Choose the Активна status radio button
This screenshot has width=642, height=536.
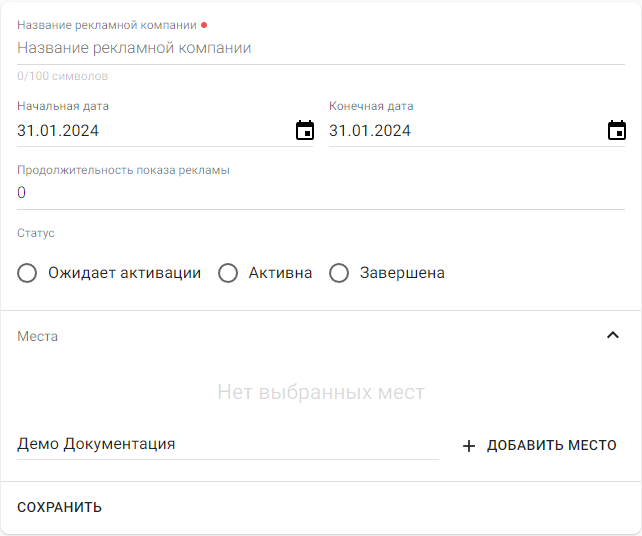pyautogui.click(x=228, y=273)
